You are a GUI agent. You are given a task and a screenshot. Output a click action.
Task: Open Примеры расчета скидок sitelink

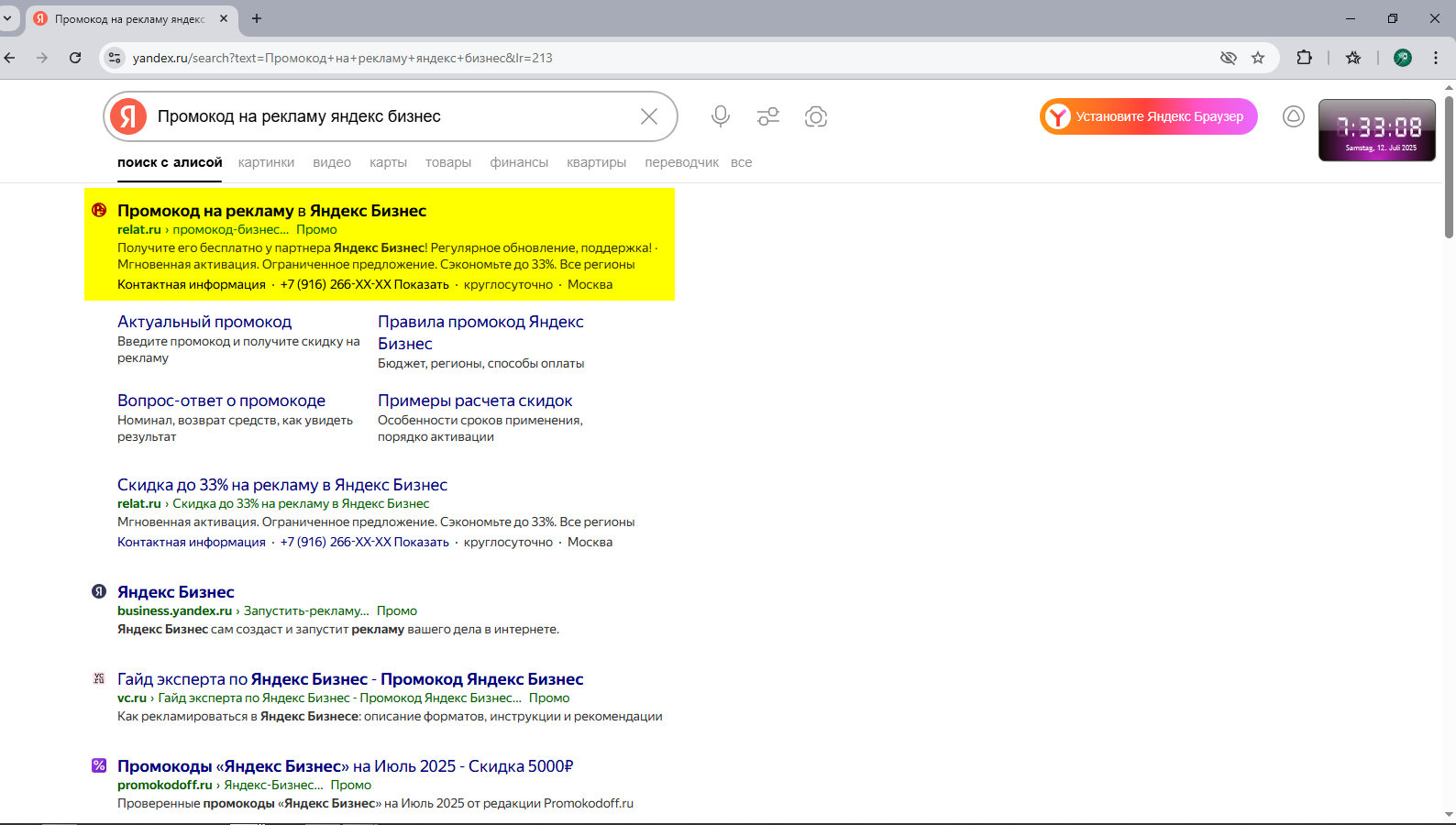pos(475,401)
